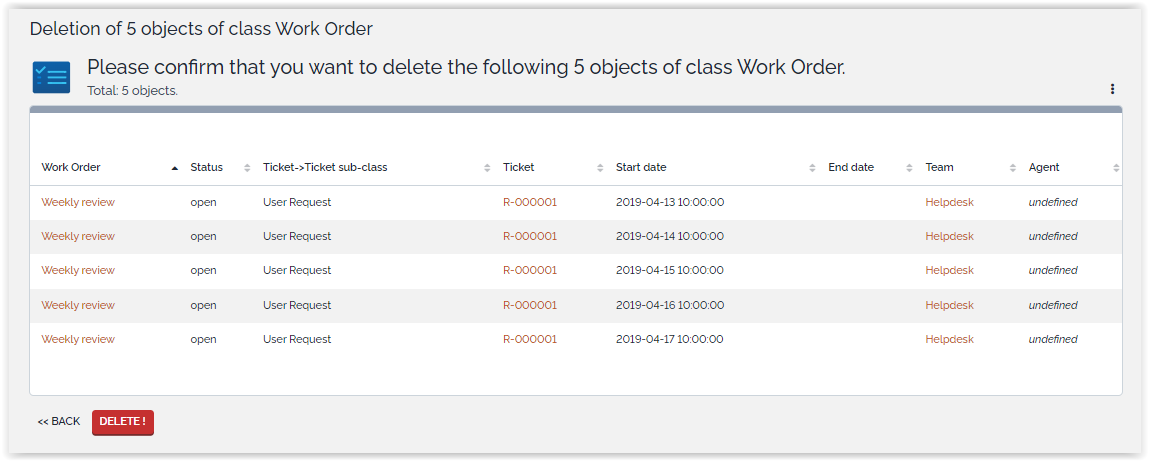Open Helpdesk team link in last row

tap(949, 339)
